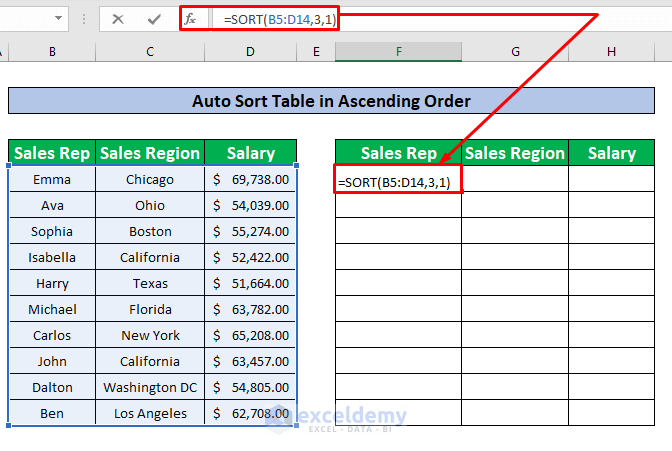Click the cancel X icon in formula bar
The height and width of the screenshot is (451, 672).
coord(118,19)
